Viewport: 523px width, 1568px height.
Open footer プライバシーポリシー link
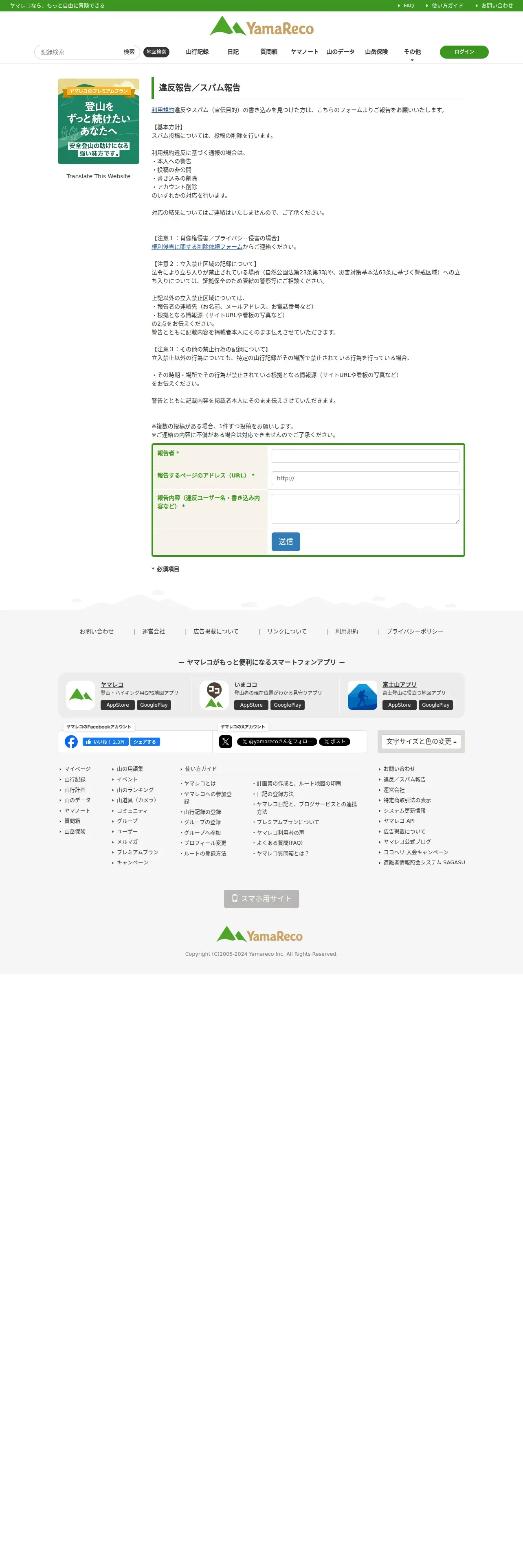[415, 631]
